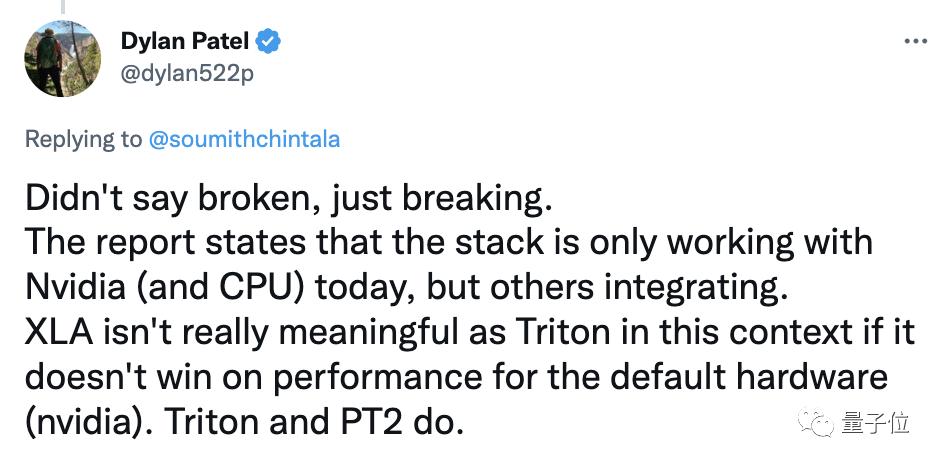Follow the @soumithchintala mention link
Image resolution: width=940 pixels, height=464 pixels.
pos(244,139)
